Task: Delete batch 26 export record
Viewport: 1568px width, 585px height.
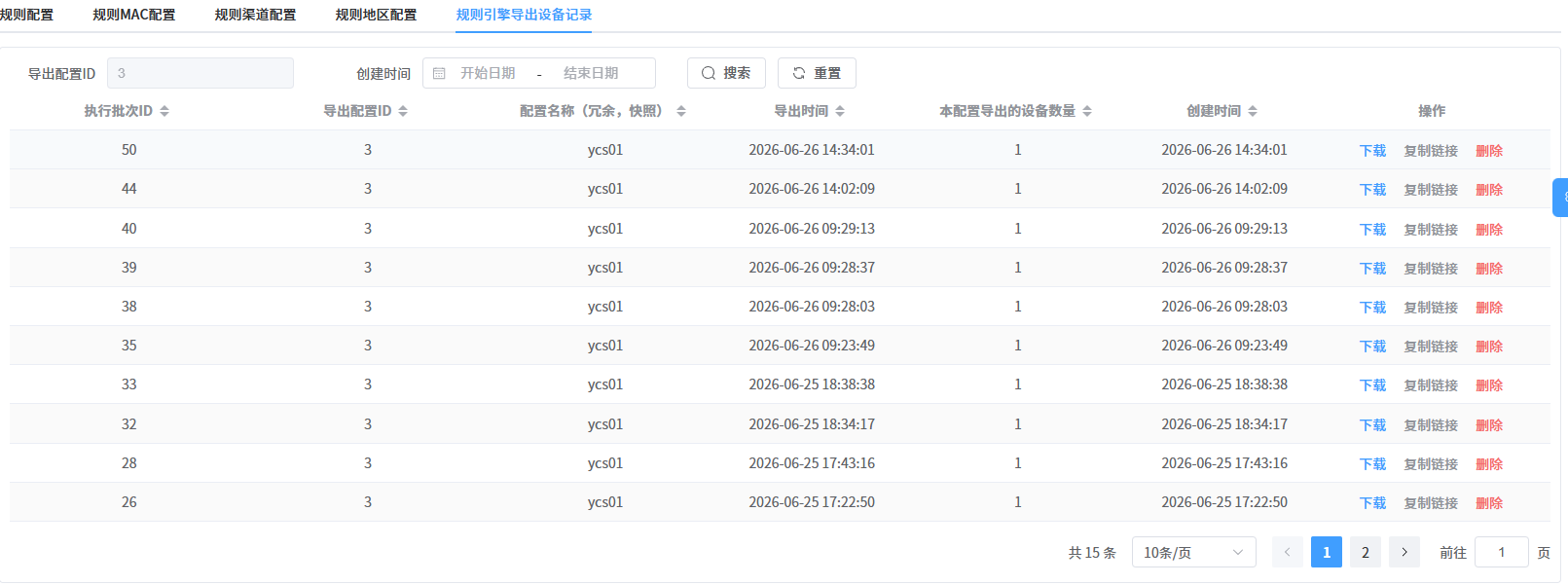Action: 1489,503
